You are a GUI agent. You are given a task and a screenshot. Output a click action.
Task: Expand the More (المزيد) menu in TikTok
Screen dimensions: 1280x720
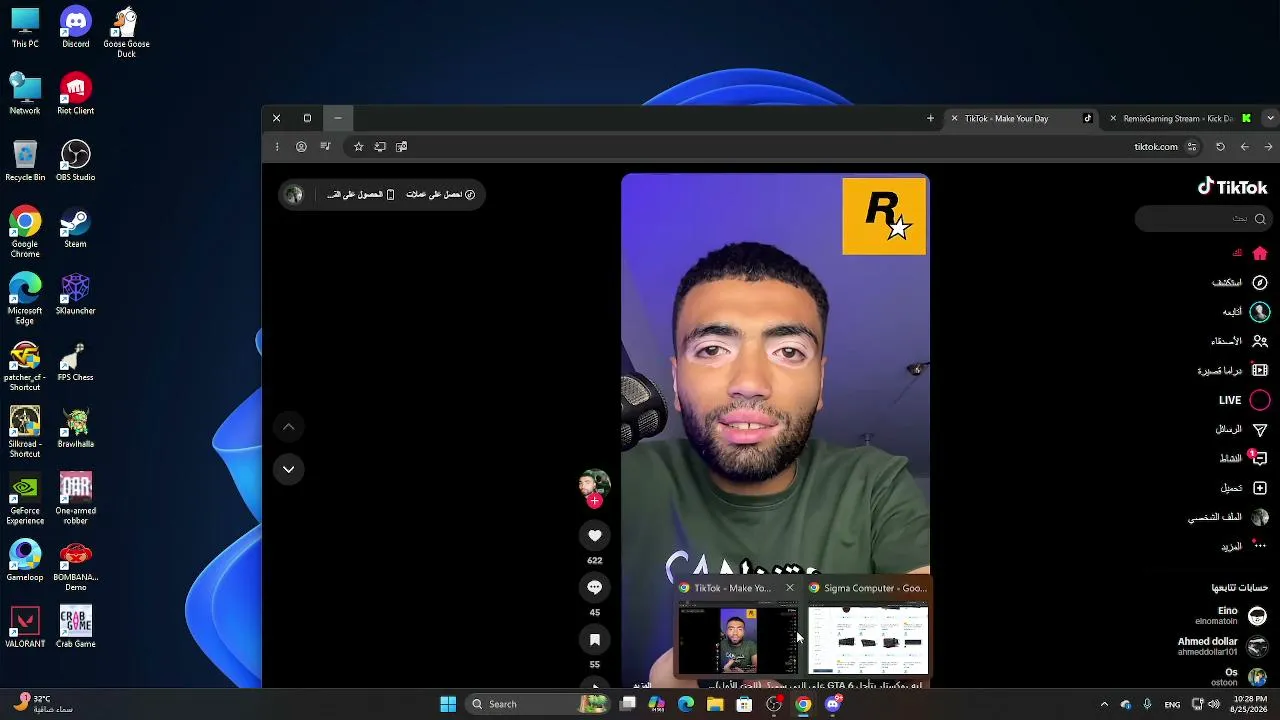[1244, 546]
